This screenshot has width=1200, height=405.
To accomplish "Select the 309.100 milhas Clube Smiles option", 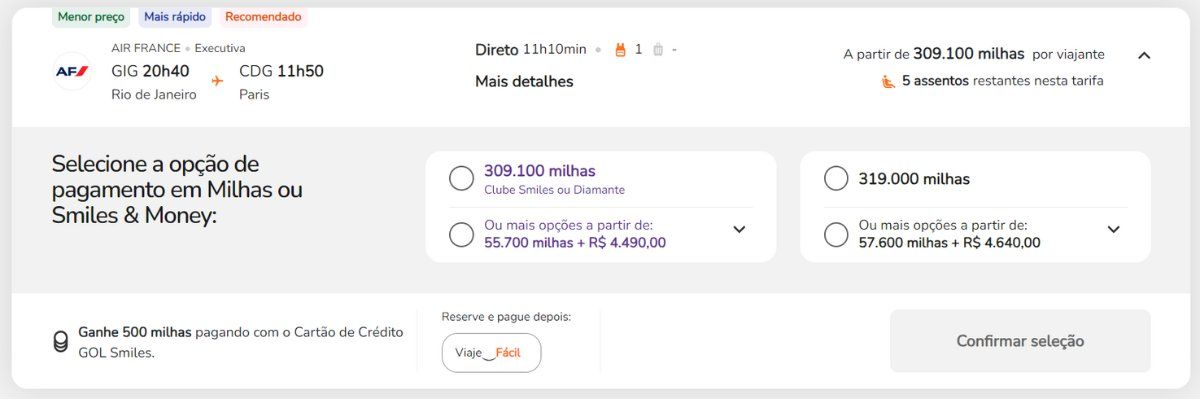I will point(461,178).
